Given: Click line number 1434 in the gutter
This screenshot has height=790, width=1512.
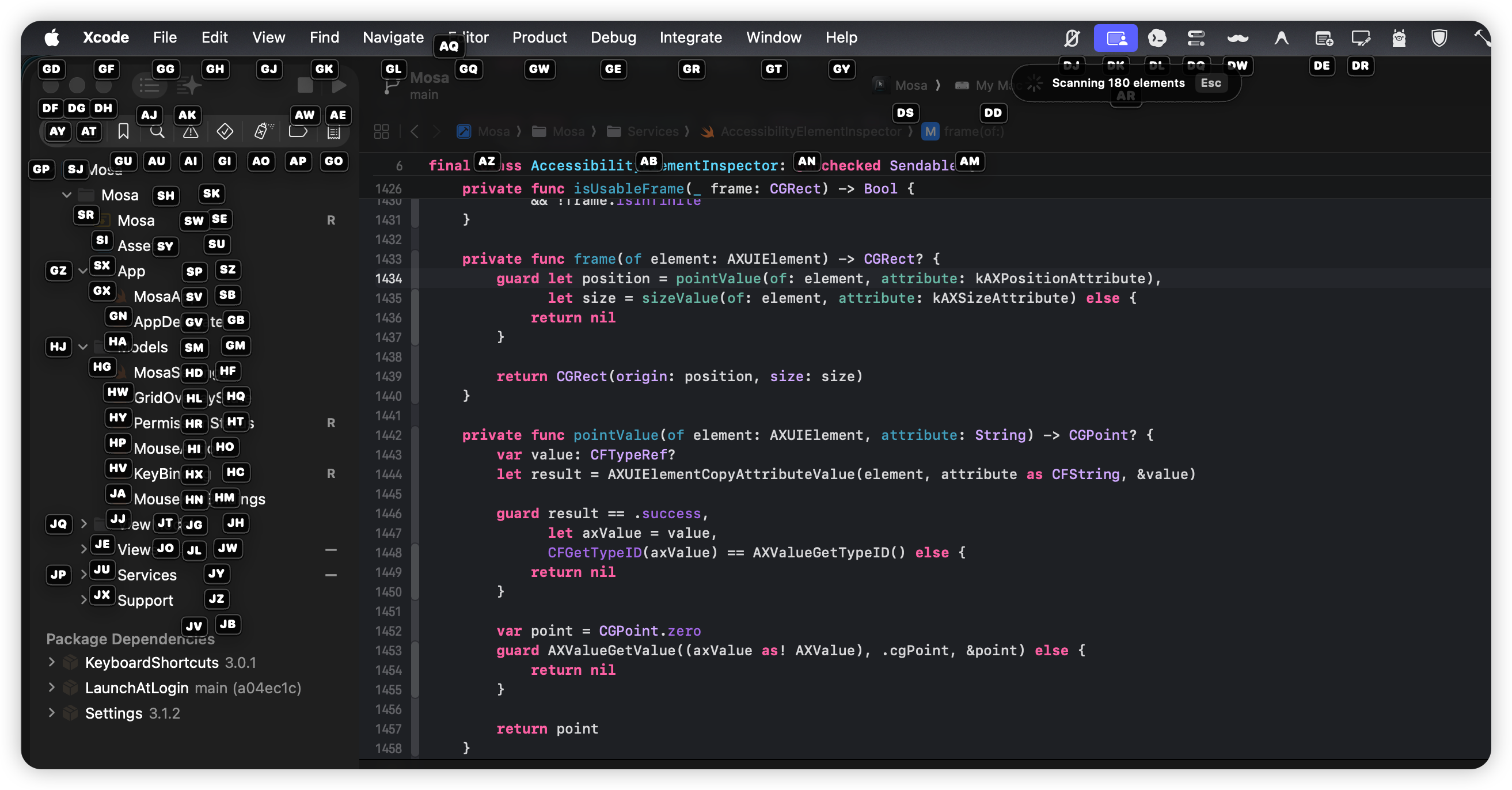Looking at the screenshot, I should pos(389,278).
